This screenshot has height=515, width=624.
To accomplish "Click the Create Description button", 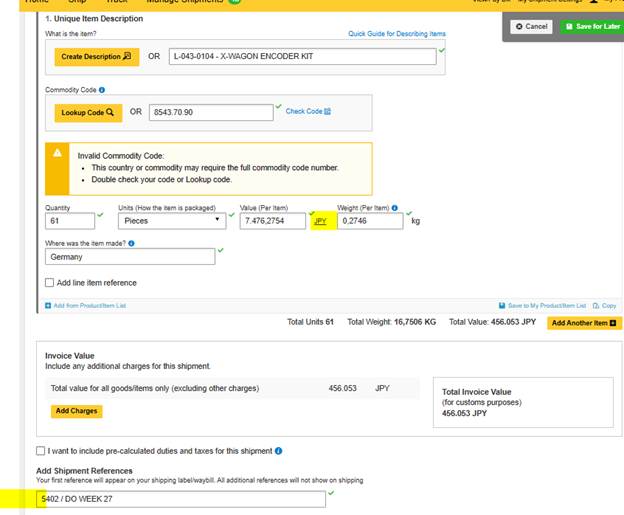I will (x=97, y=57).
